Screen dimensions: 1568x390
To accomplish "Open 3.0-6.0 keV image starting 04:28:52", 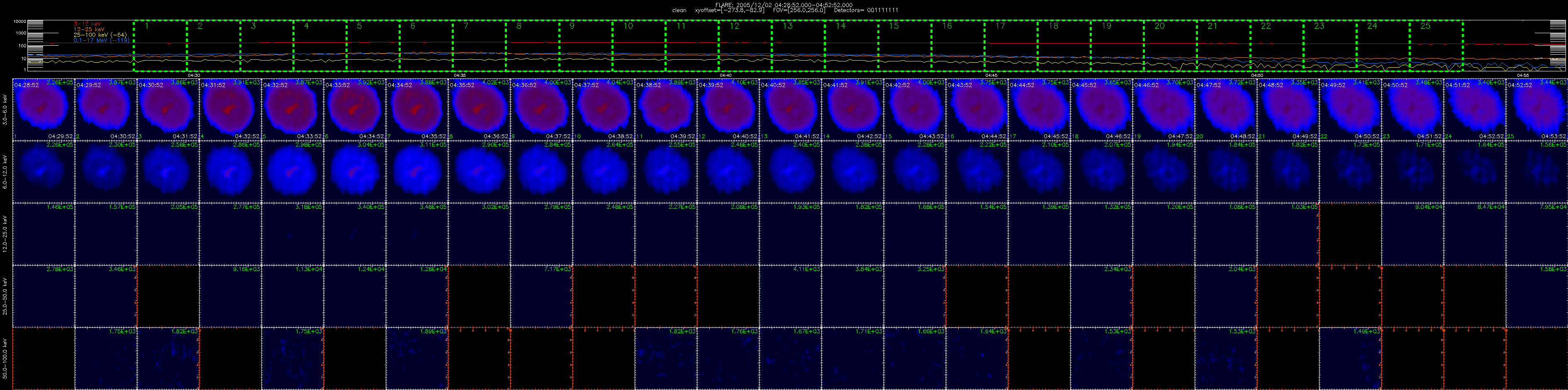I will pyautogui.click(x=43, y=110).
